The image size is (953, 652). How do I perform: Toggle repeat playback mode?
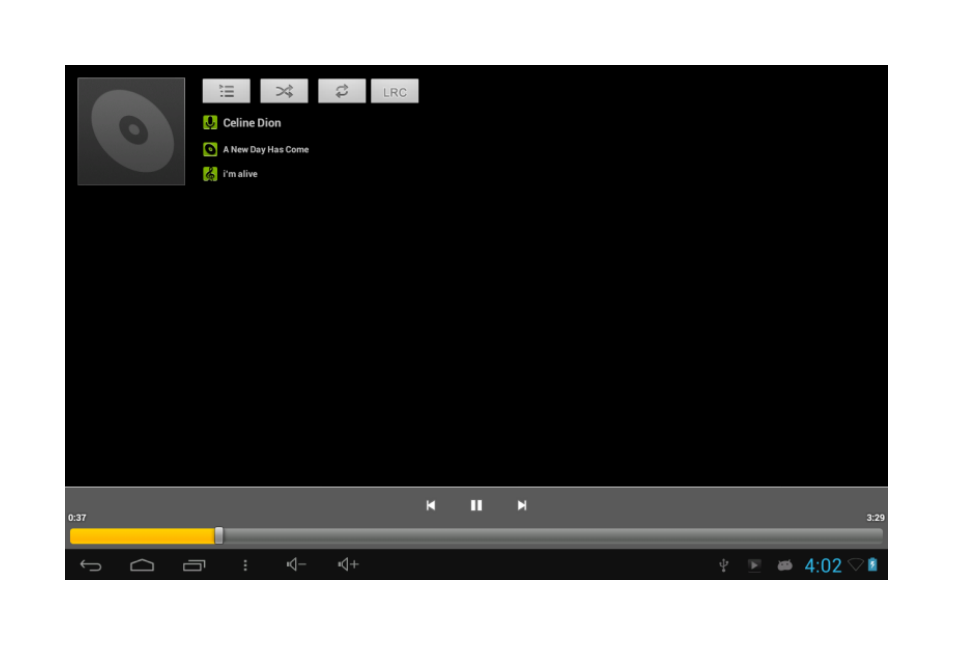[342, 91]
